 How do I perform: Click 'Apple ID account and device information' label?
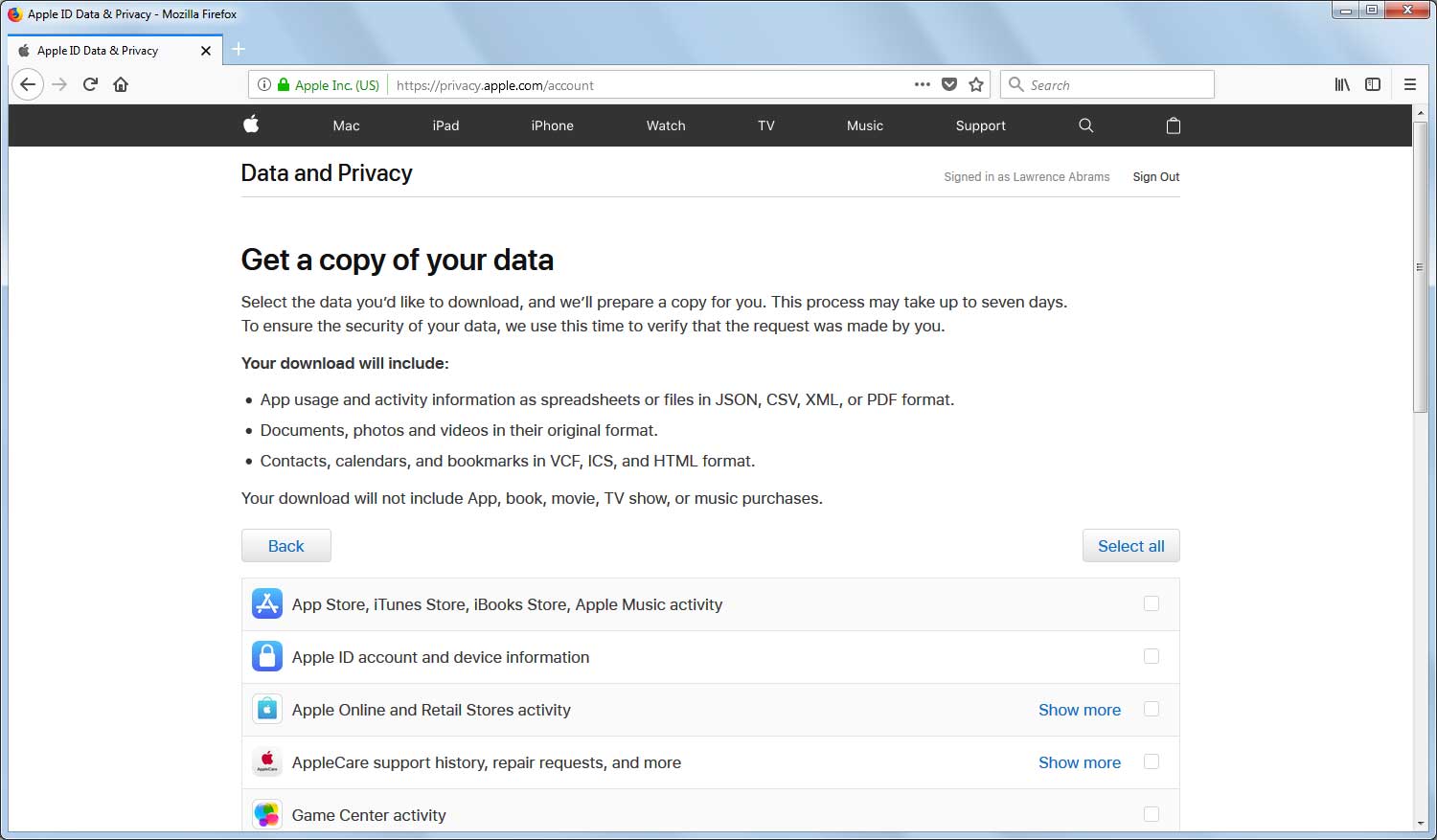(441, 657)
